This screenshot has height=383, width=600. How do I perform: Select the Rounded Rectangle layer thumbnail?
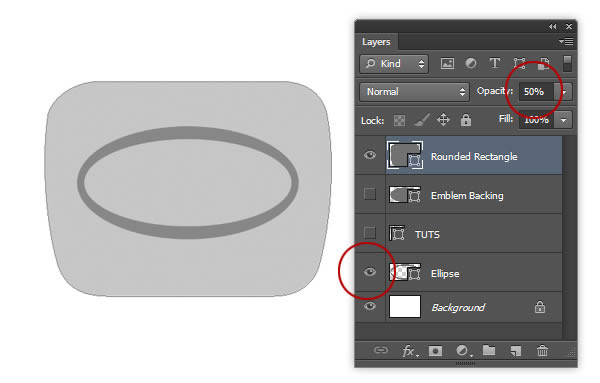click(x=405, y=155)
